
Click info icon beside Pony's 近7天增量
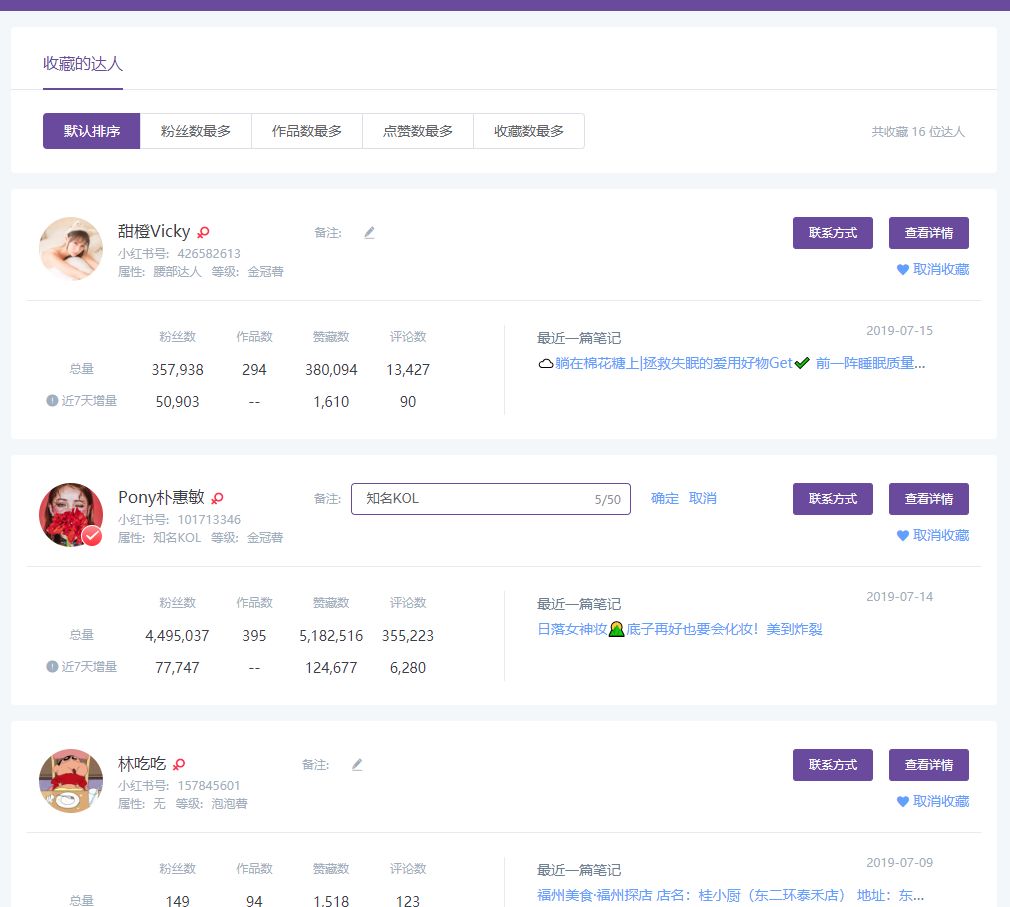(x=52, y=667)
